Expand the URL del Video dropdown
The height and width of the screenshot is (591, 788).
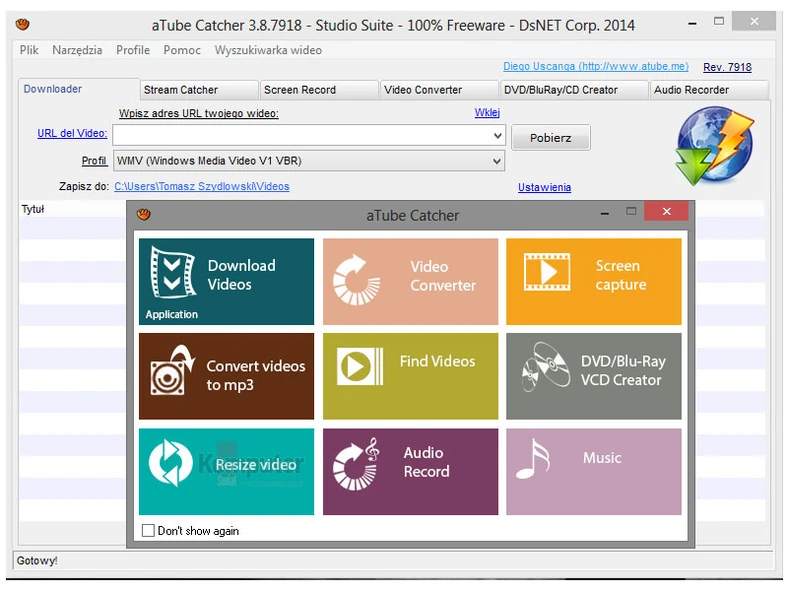(x=497, y=136)
